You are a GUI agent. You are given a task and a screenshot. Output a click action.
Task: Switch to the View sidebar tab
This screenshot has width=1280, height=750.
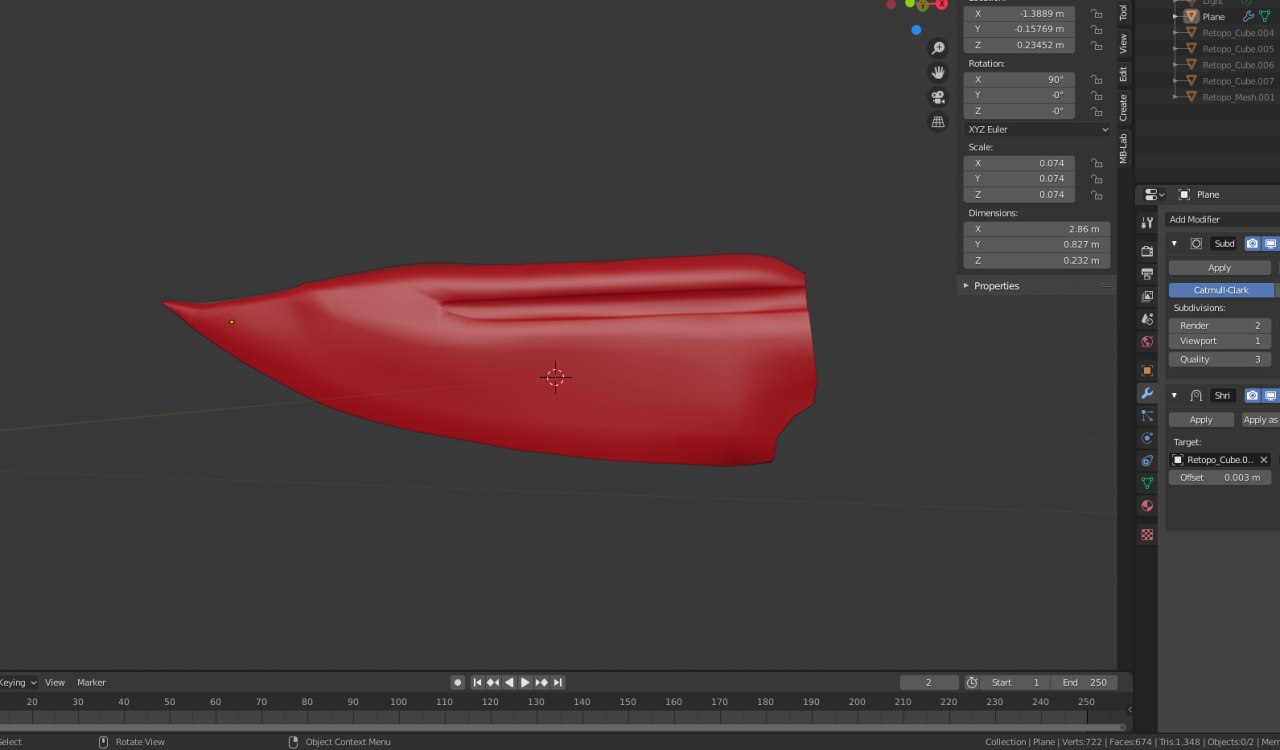[1123, 44]
